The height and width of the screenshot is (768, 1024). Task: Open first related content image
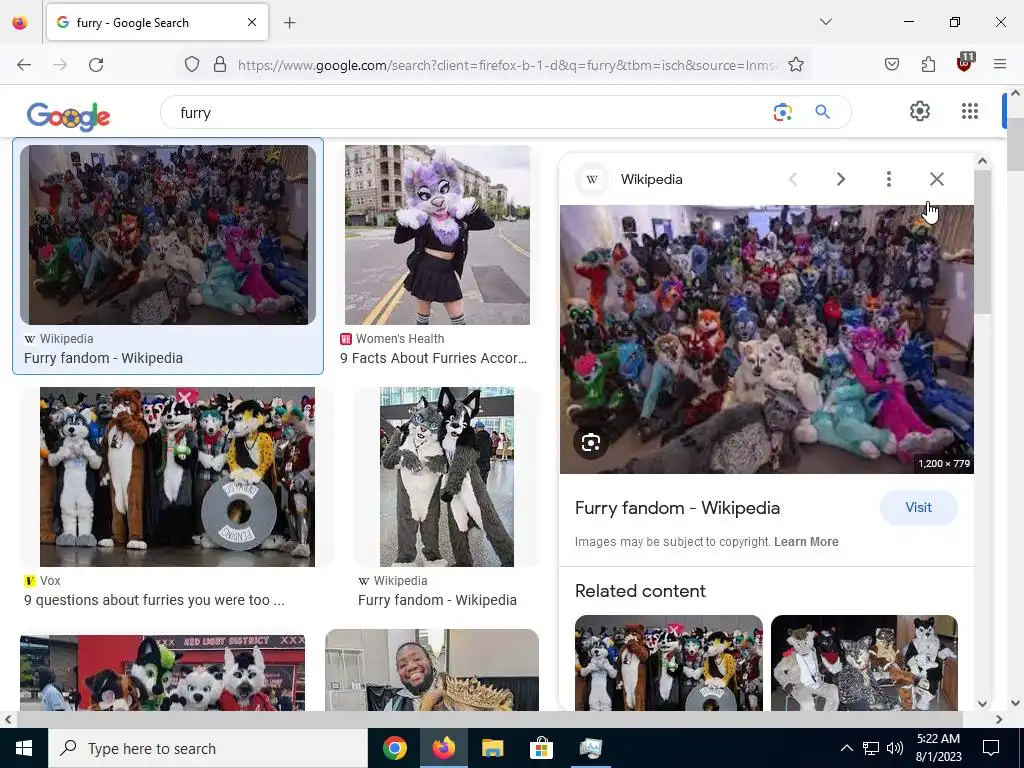coord(669,663)
